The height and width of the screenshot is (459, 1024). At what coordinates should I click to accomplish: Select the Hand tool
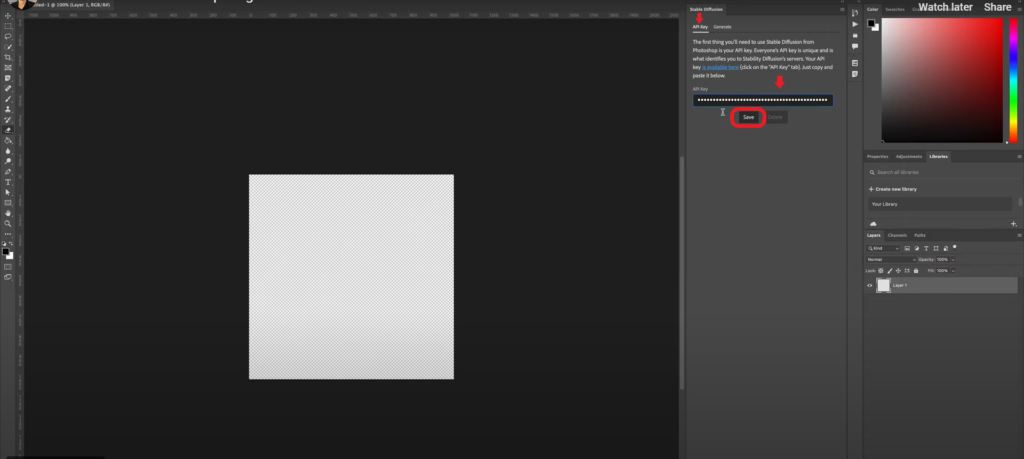[x=8, y=213]
